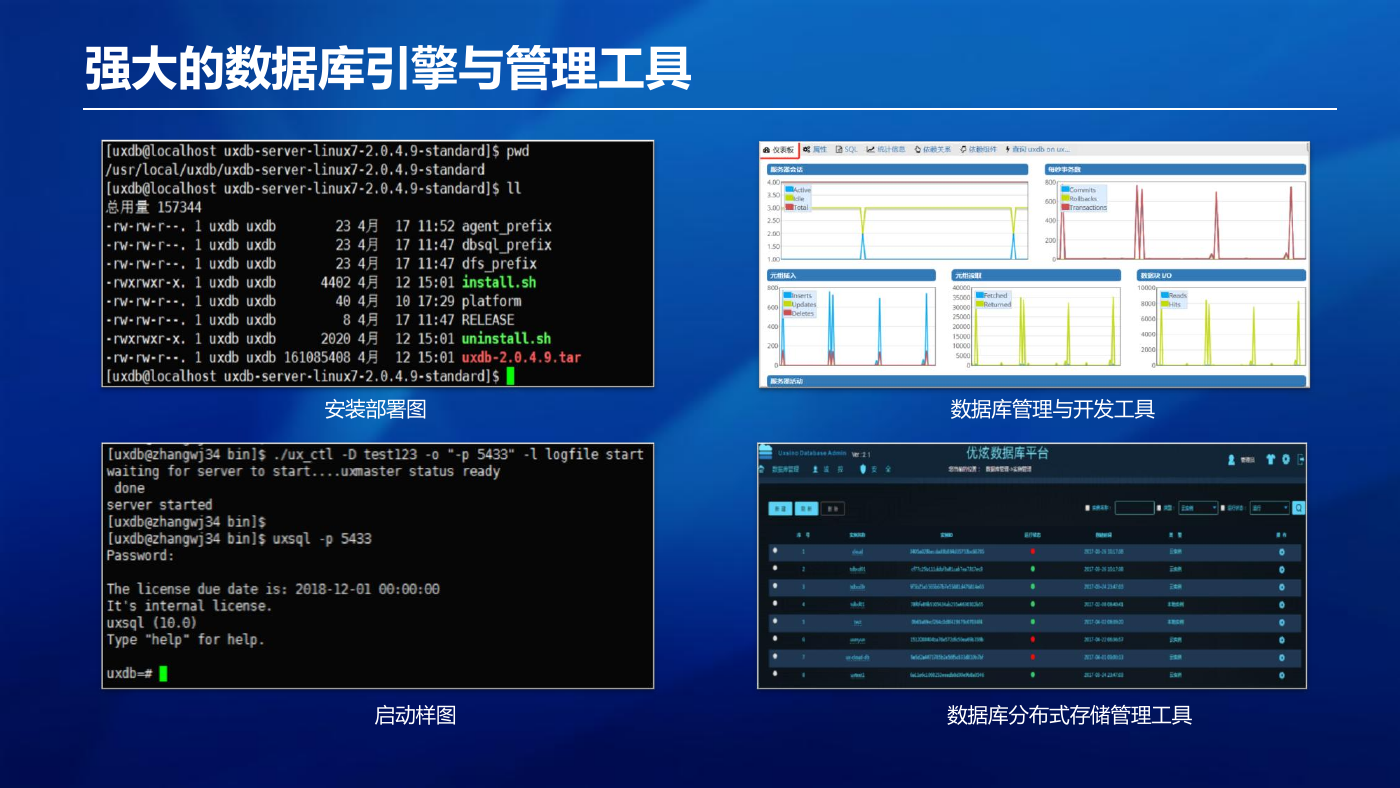Click the 服务器活动 panel header bar
Viewport: 1400px width, 788px height.
tap(1036, 381)
